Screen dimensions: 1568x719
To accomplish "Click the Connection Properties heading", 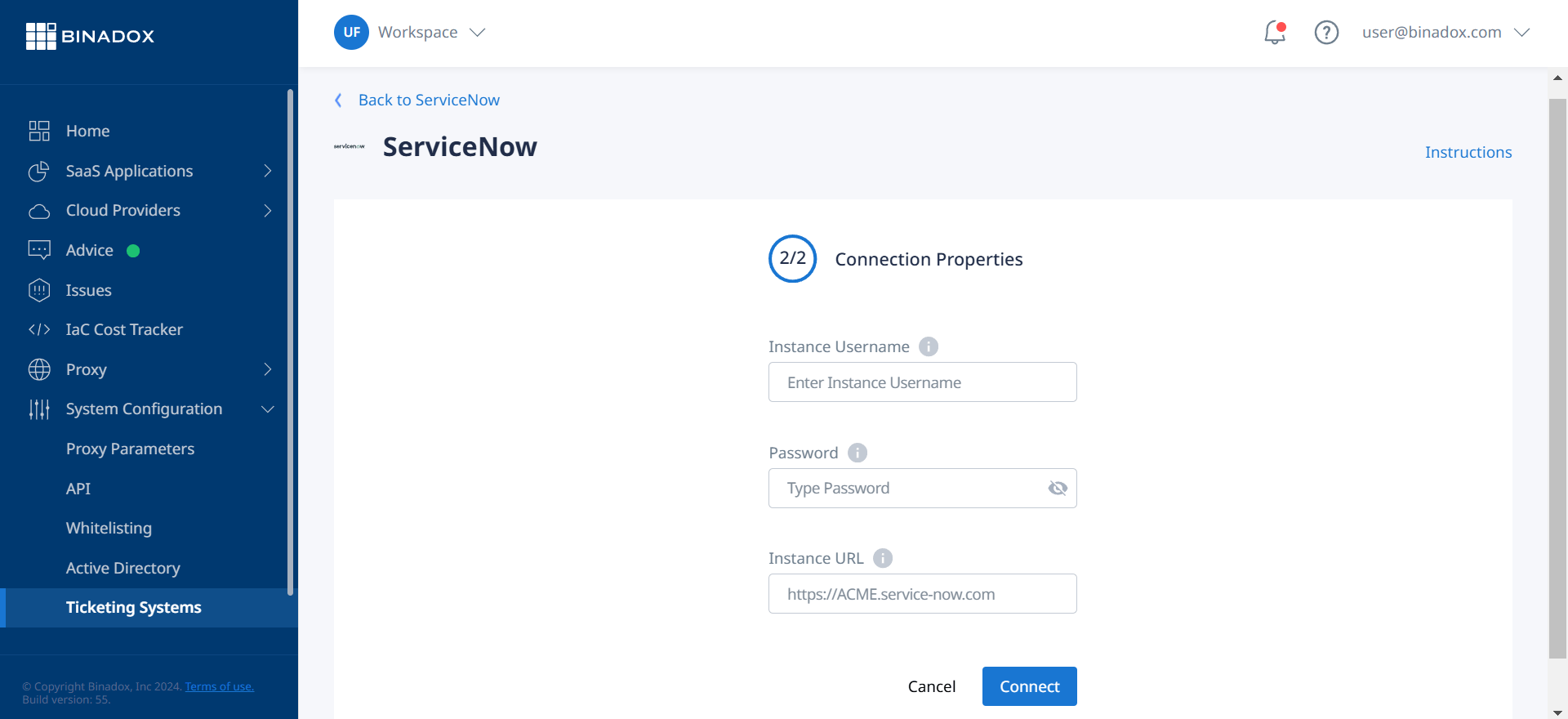I will click(929, 259).
